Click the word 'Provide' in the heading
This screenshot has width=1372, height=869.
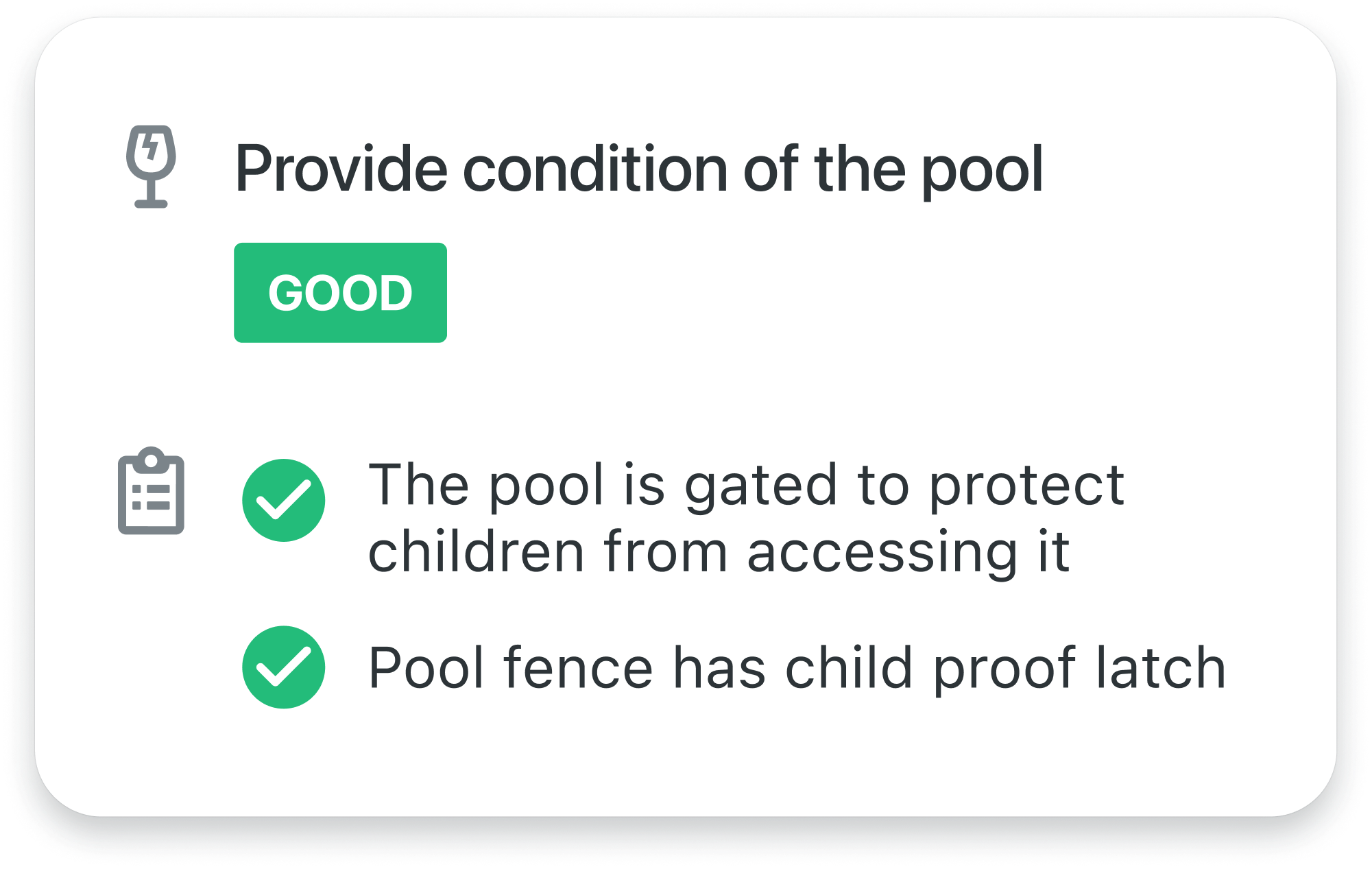pyautogui.click(x=341, y=169)
